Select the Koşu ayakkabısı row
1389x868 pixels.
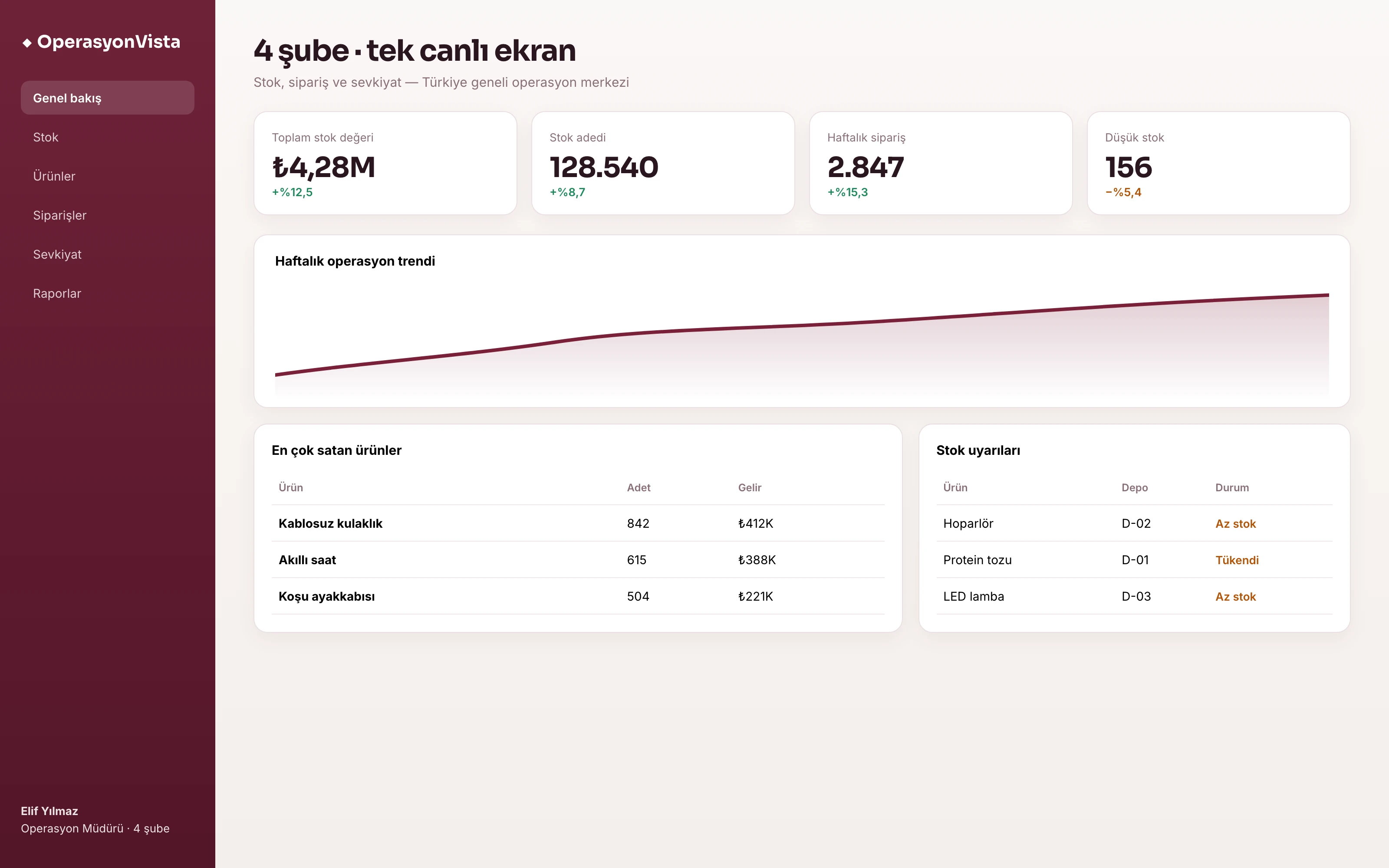(578, 596)
